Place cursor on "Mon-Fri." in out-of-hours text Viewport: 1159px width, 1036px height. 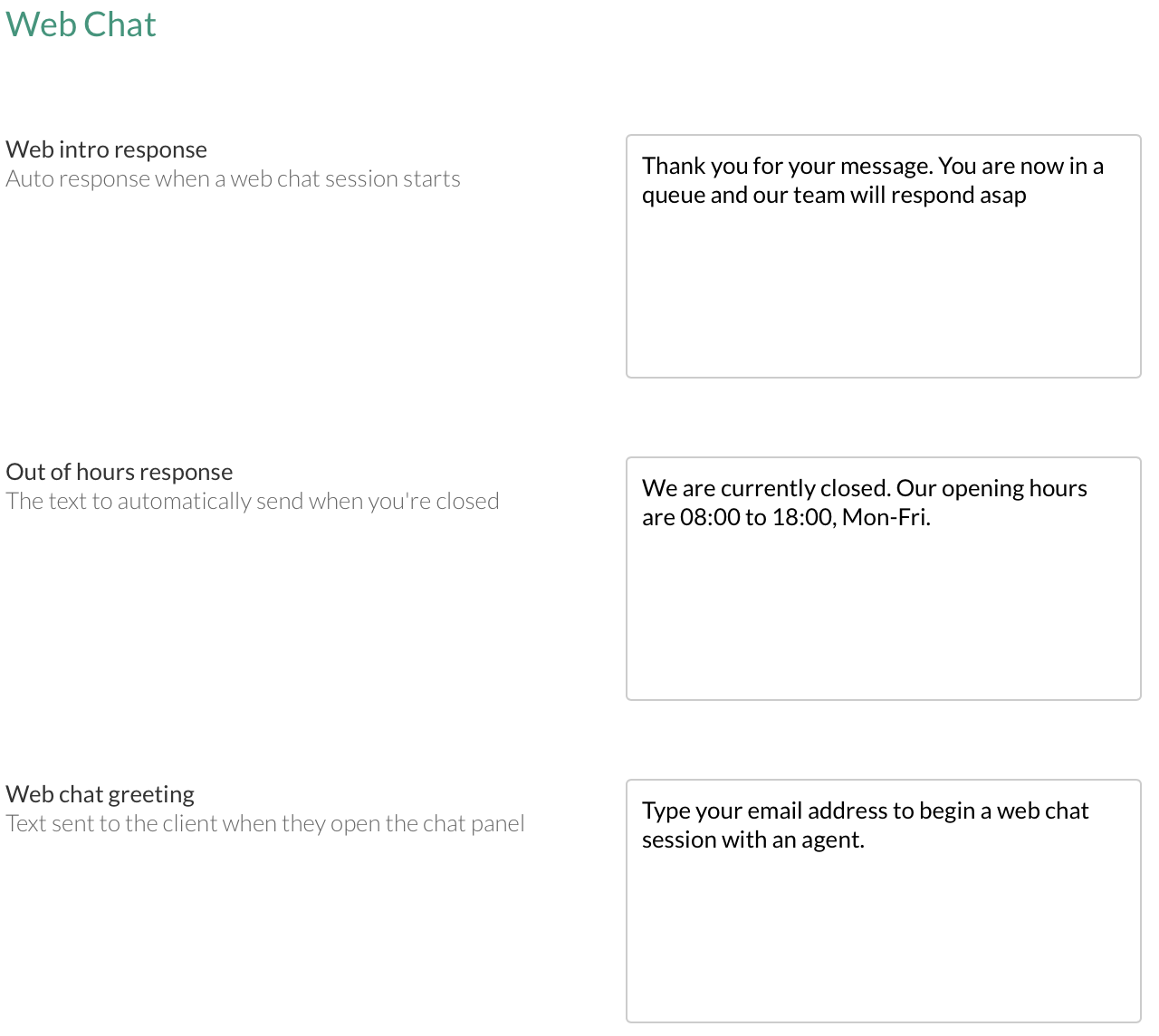pos(886,517)
